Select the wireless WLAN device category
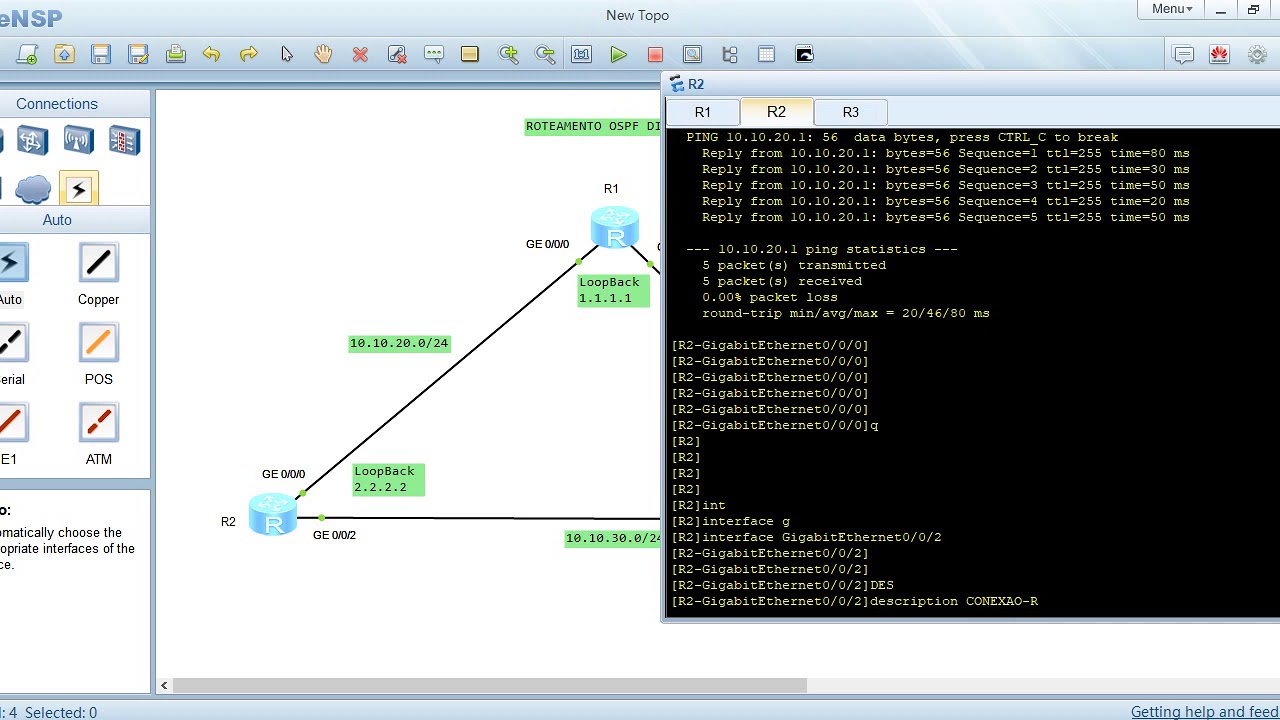 pyautogui.click(x=78, y=141)
